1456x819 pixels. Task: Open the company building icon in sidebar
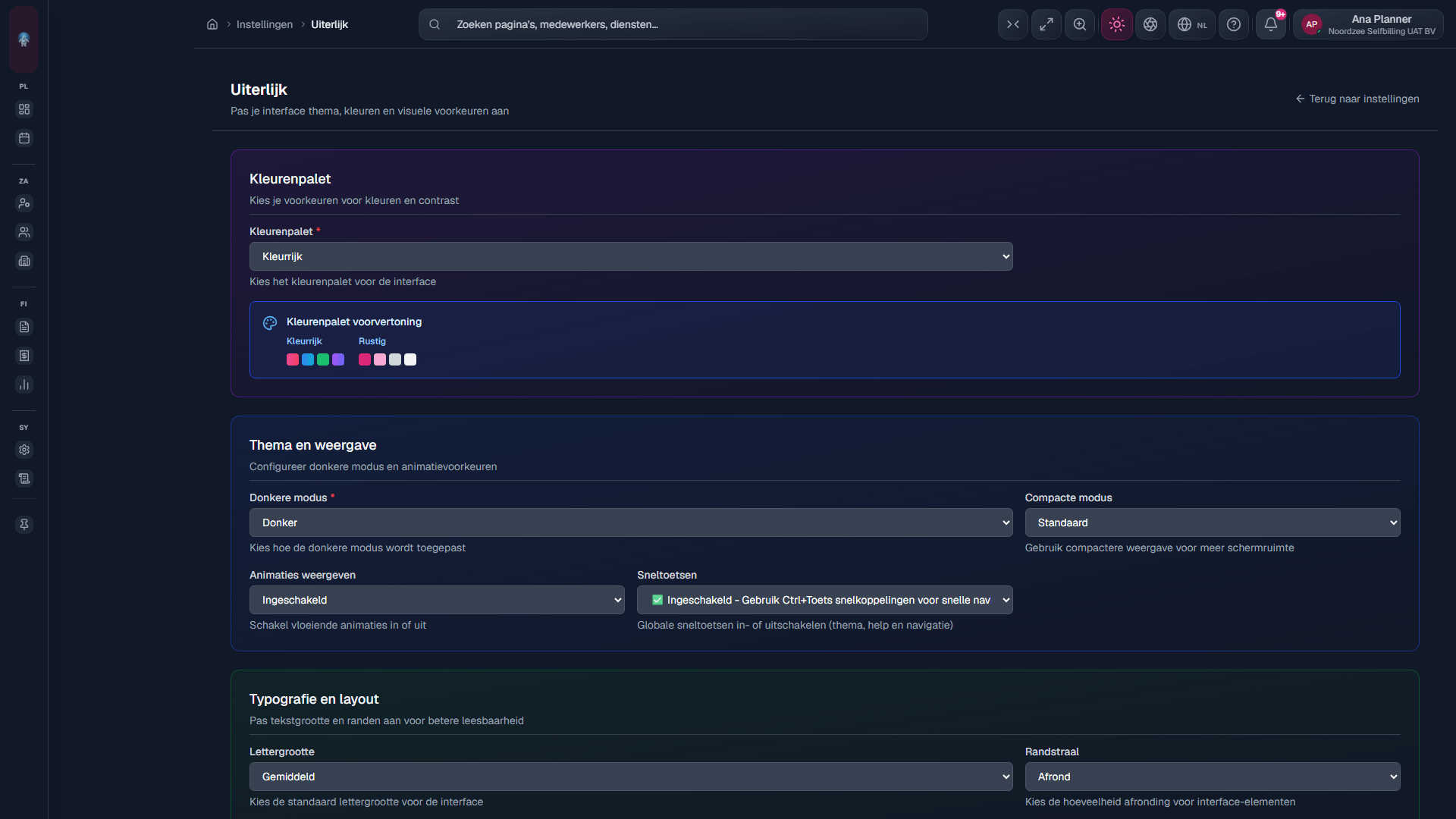click(x=24, y=261)
